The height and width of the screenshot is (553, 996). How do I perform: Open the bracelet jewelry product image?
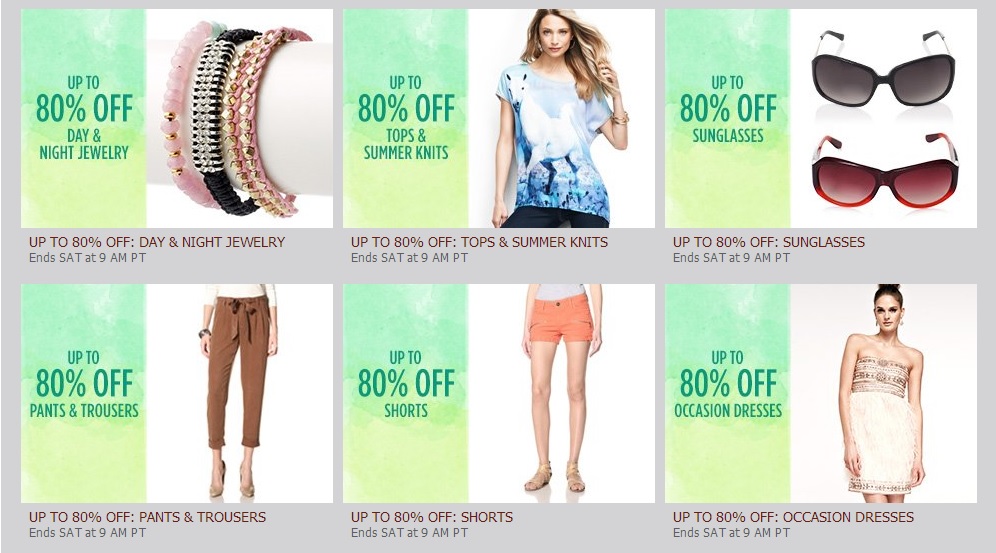pyautogui.click(x=239, y=118)
